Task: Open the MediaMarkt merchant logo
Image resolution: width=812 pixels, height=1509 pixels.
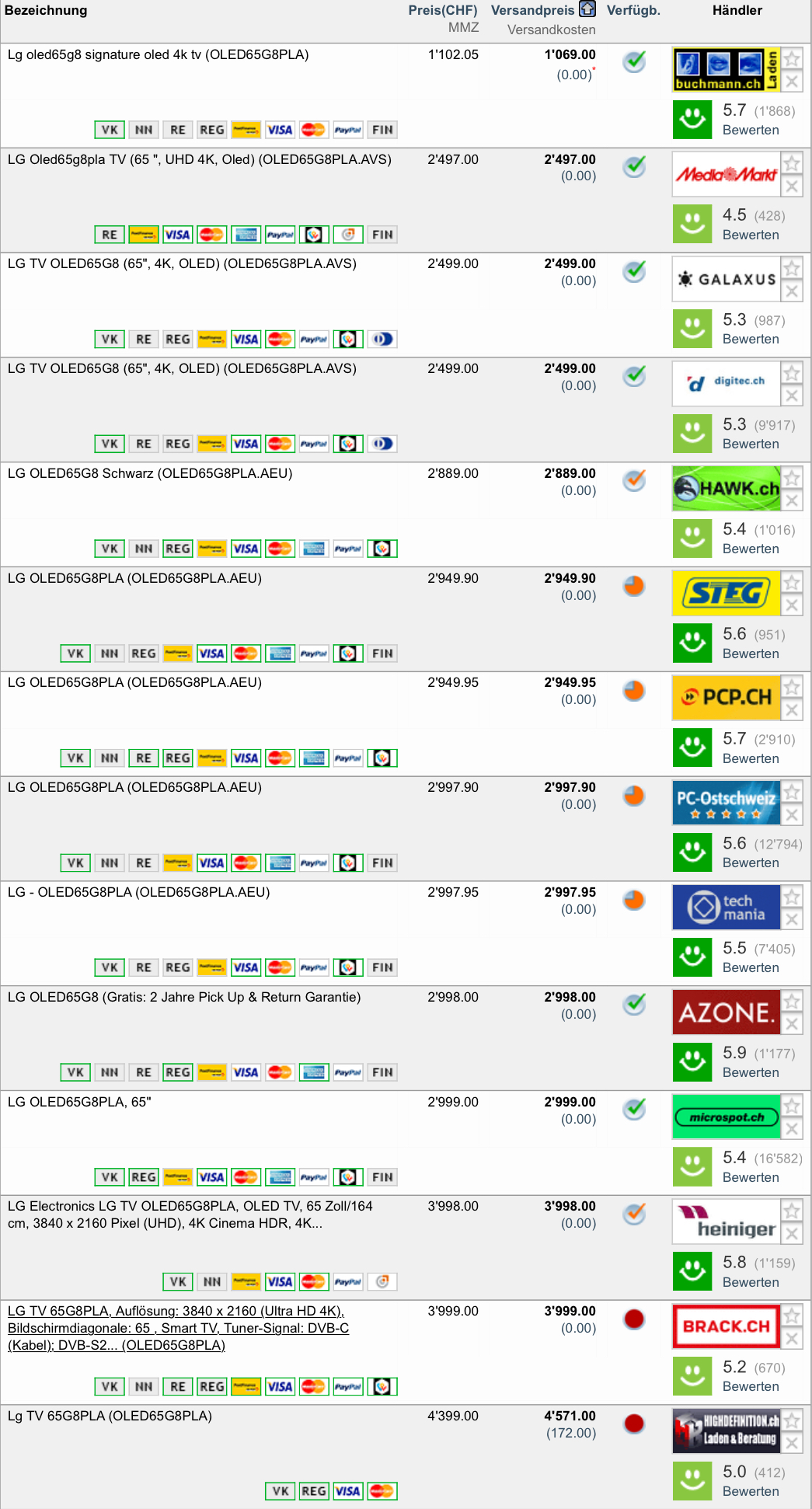Action: click(726, 174)
